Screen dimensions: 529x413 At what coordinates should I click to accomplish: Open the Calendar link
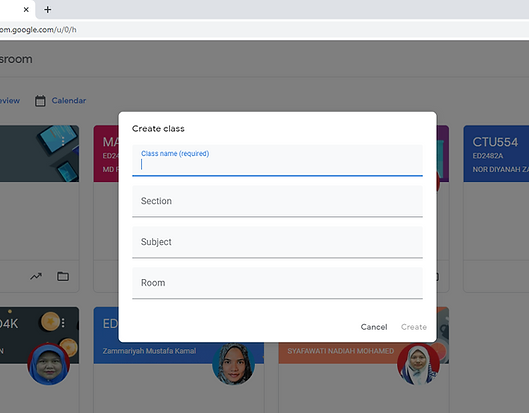click(69, 101)
